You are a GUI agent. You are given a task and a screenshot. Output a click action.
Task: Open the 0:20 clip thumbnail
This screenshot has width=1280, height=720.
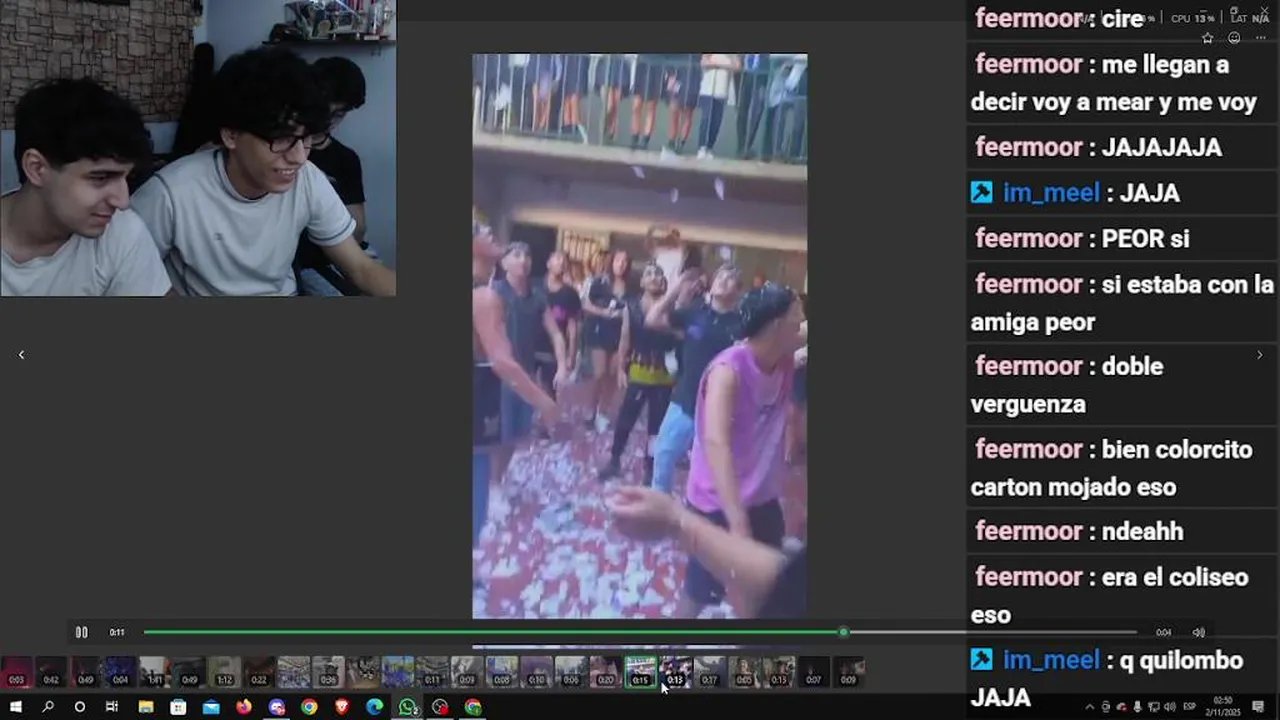coord(605,672)
